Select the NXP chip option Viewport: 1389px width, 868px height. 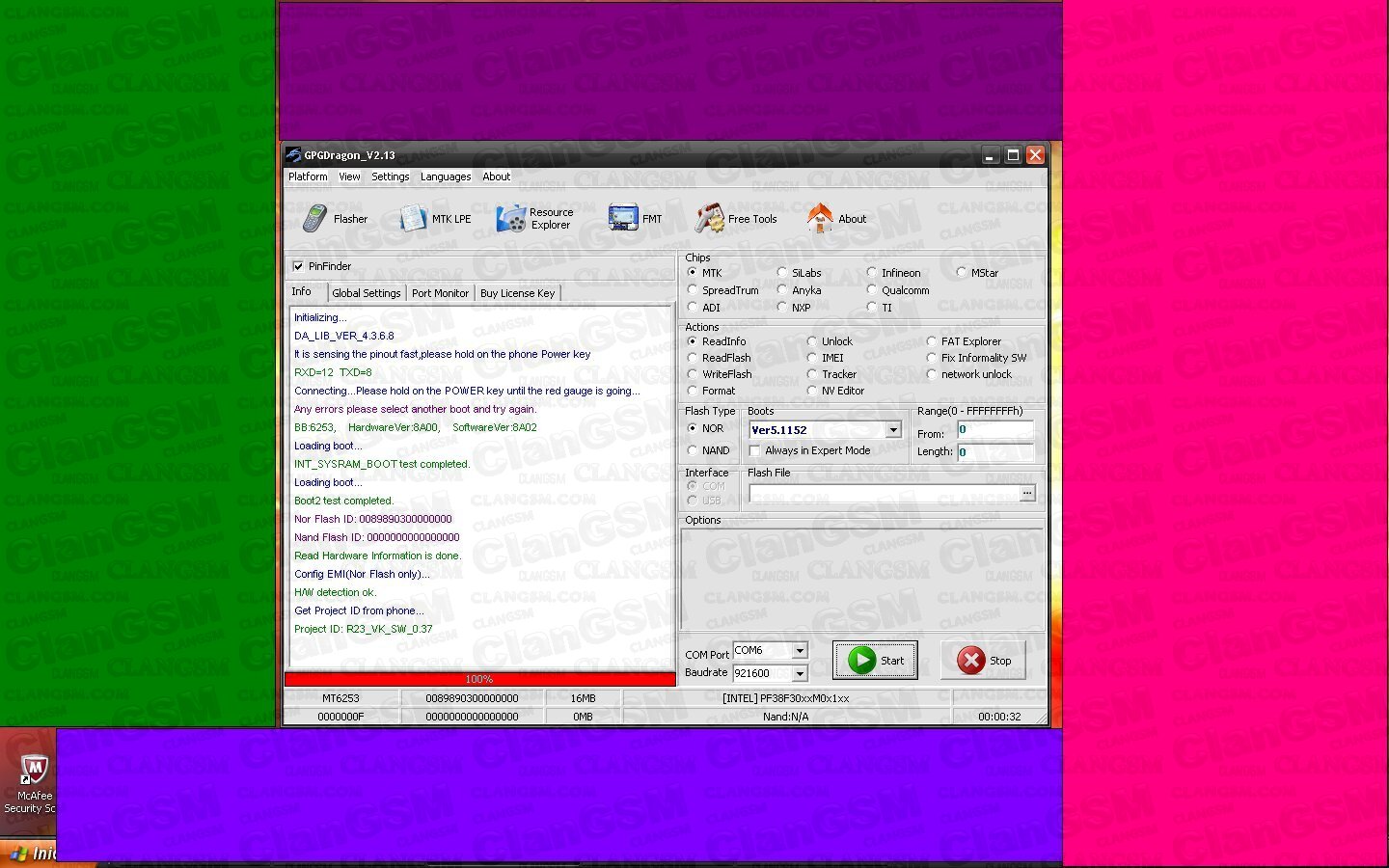point(781,308)
